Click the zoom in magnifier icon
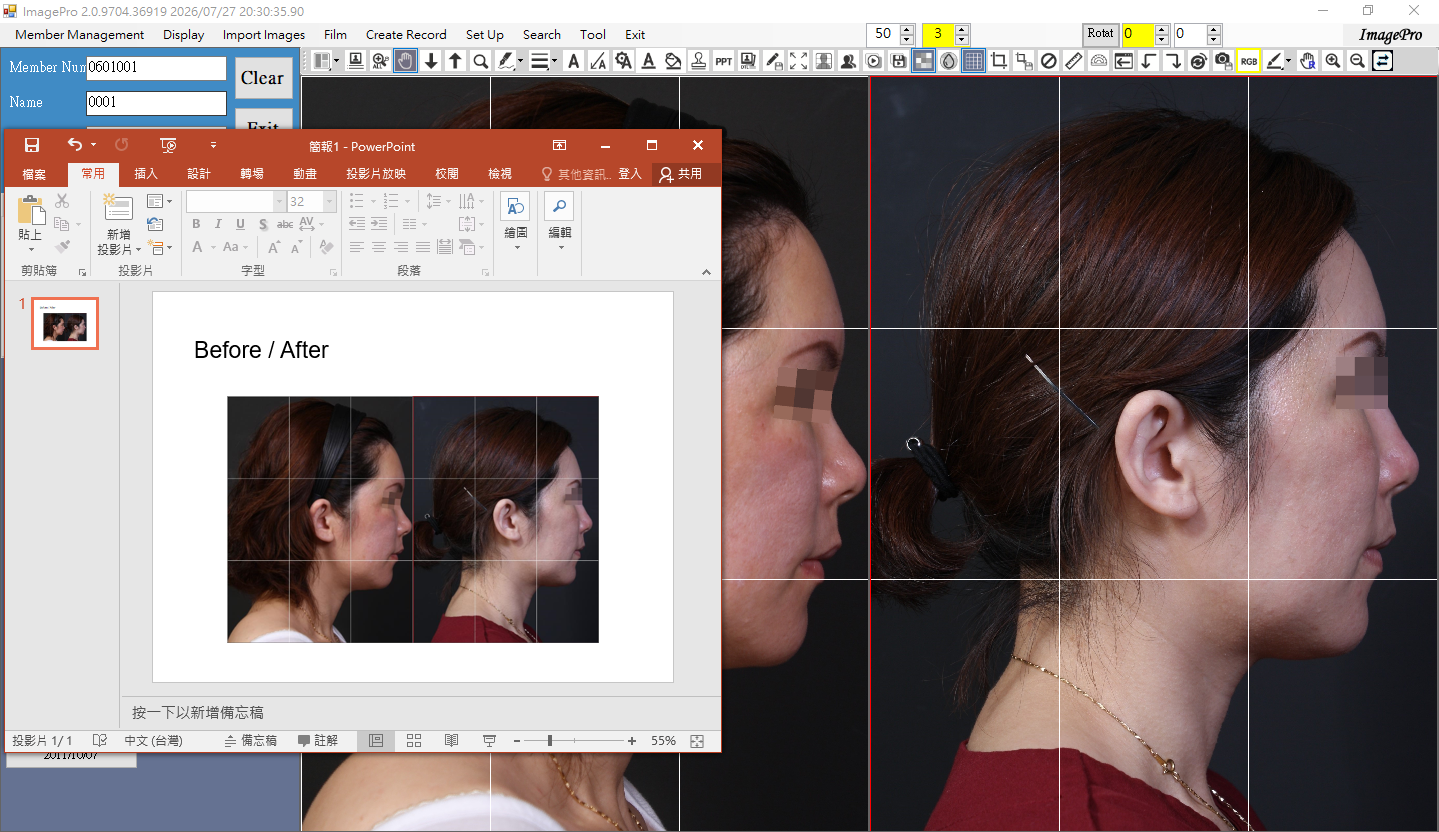1439x832 pixels. tap(1333, 61)
